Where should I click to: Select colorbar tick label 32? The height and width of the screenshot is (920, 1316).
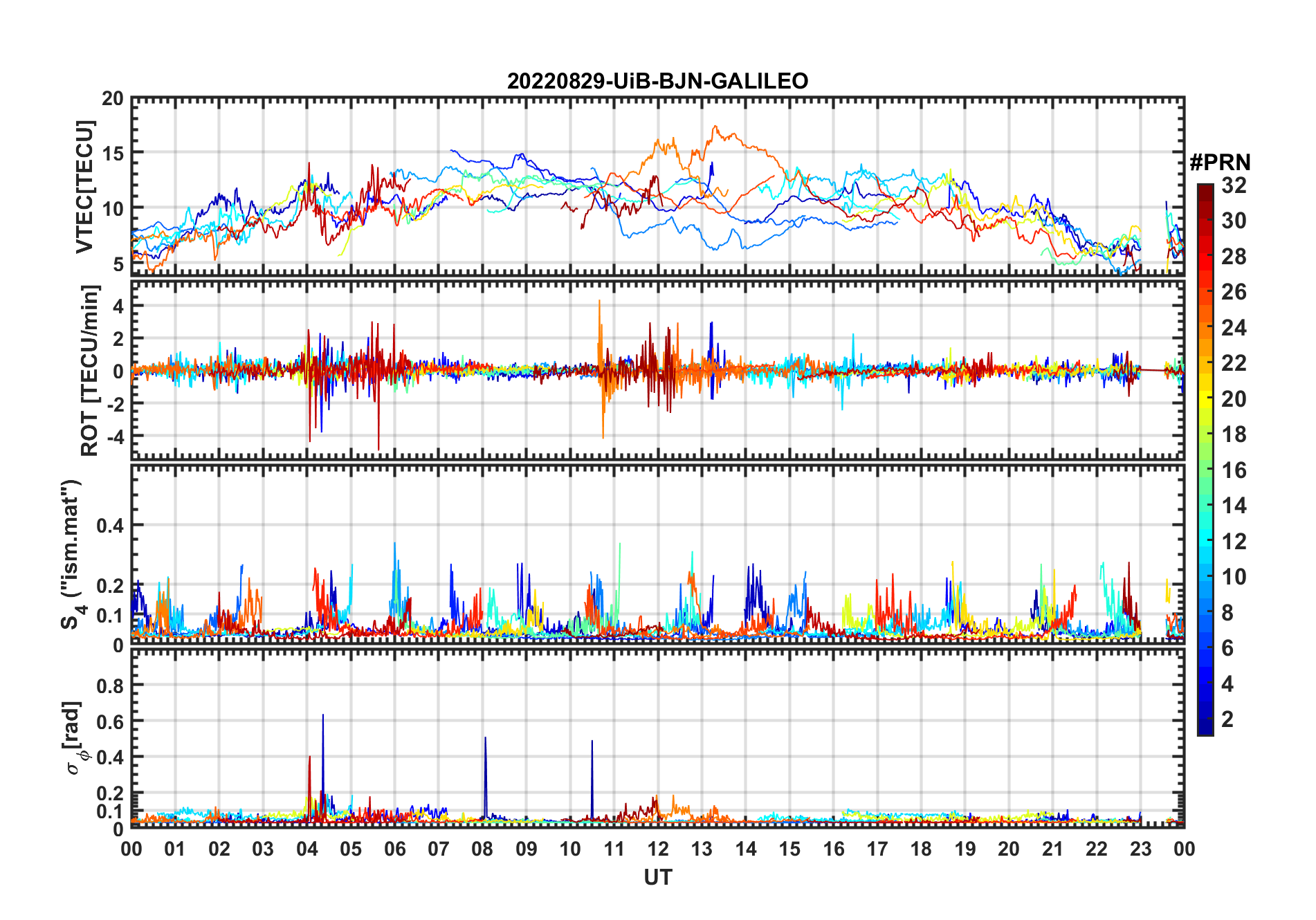pyautogui.click(x=1234, y=185)
